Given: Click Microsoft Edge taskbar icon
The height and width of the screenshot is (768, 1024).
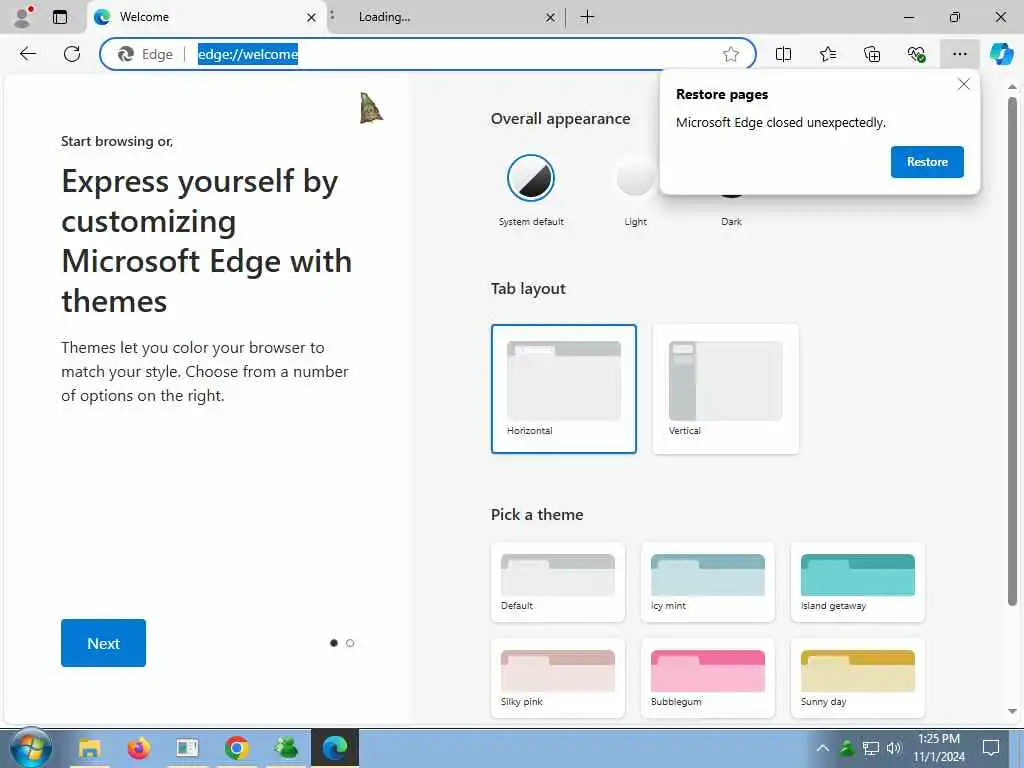Looking at the screenshot, I should (334, 748).
